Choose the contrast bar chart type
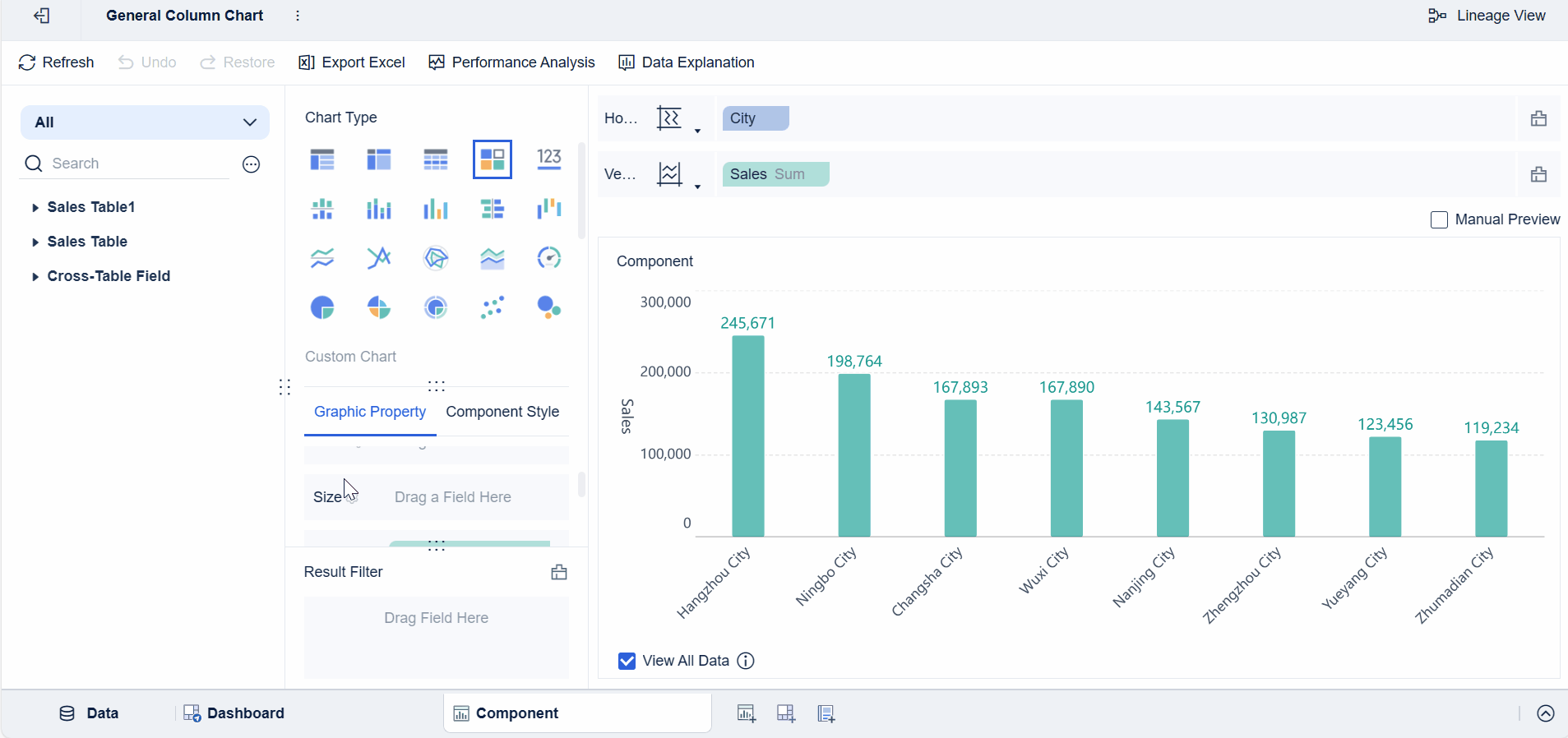 coord(493,209)
